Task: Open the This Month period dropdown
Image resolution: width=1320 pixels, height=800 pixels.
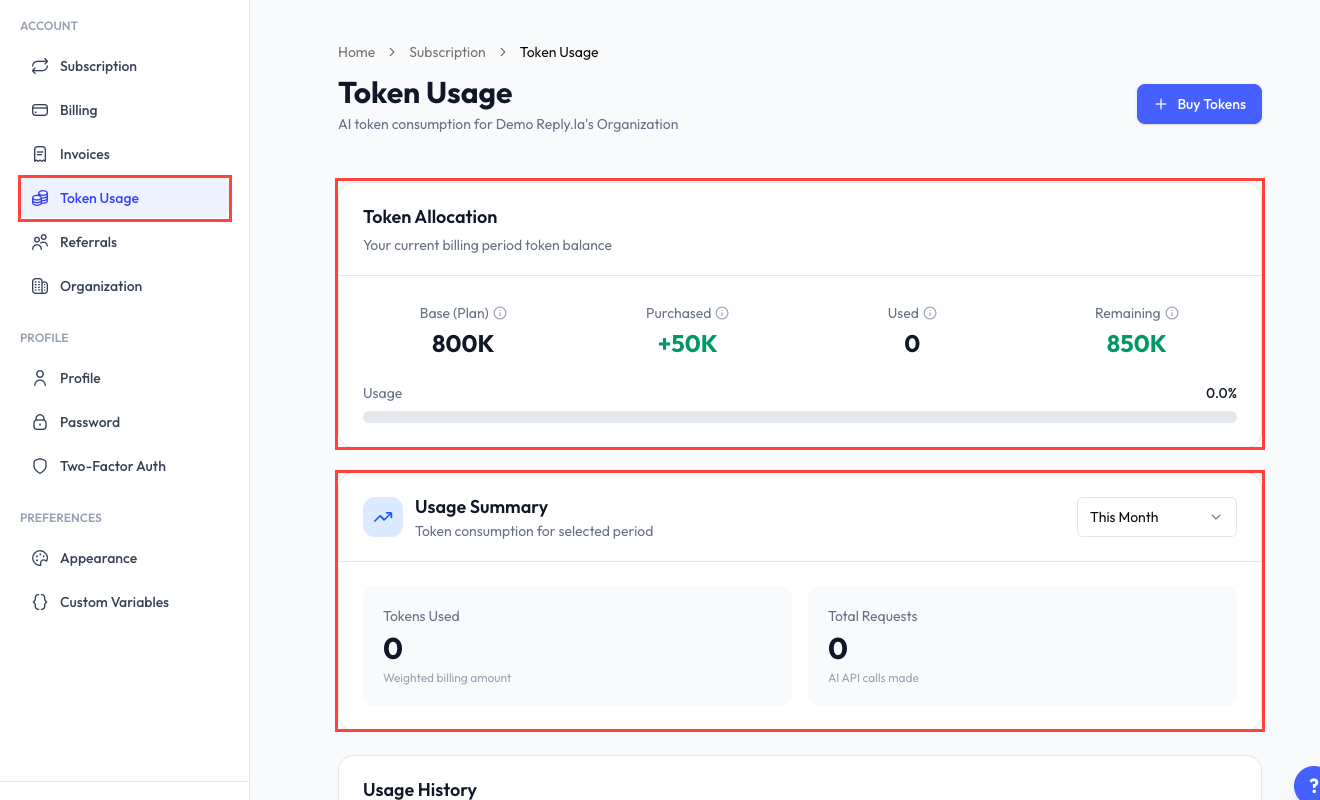Action: tap(1157, 517)
